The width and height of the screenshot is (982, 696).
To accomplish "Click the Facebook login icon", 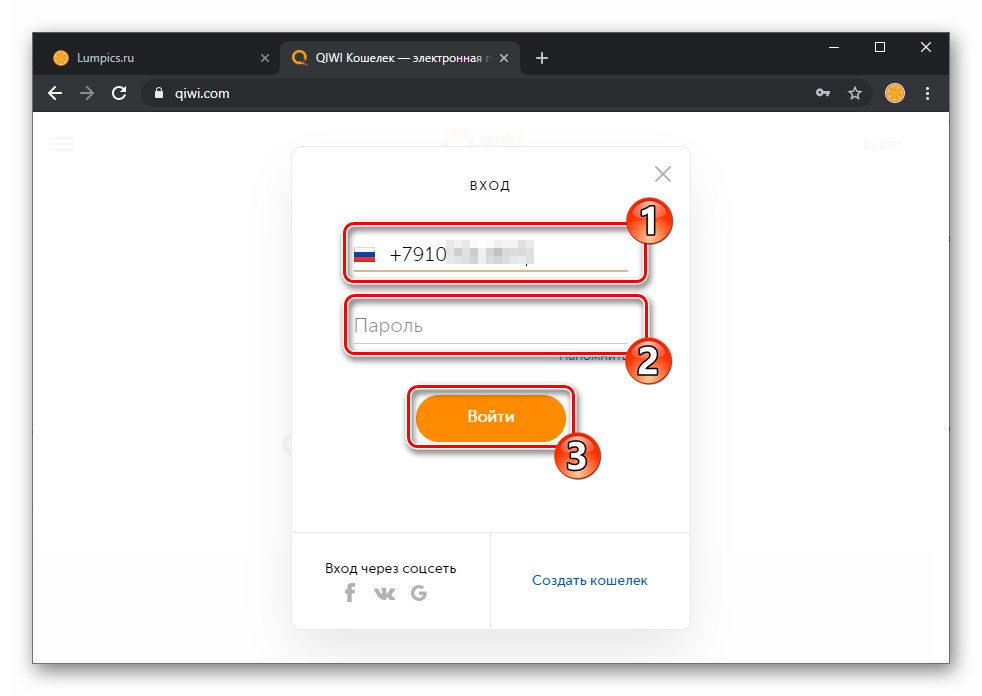I will click(x=350, y=592).
